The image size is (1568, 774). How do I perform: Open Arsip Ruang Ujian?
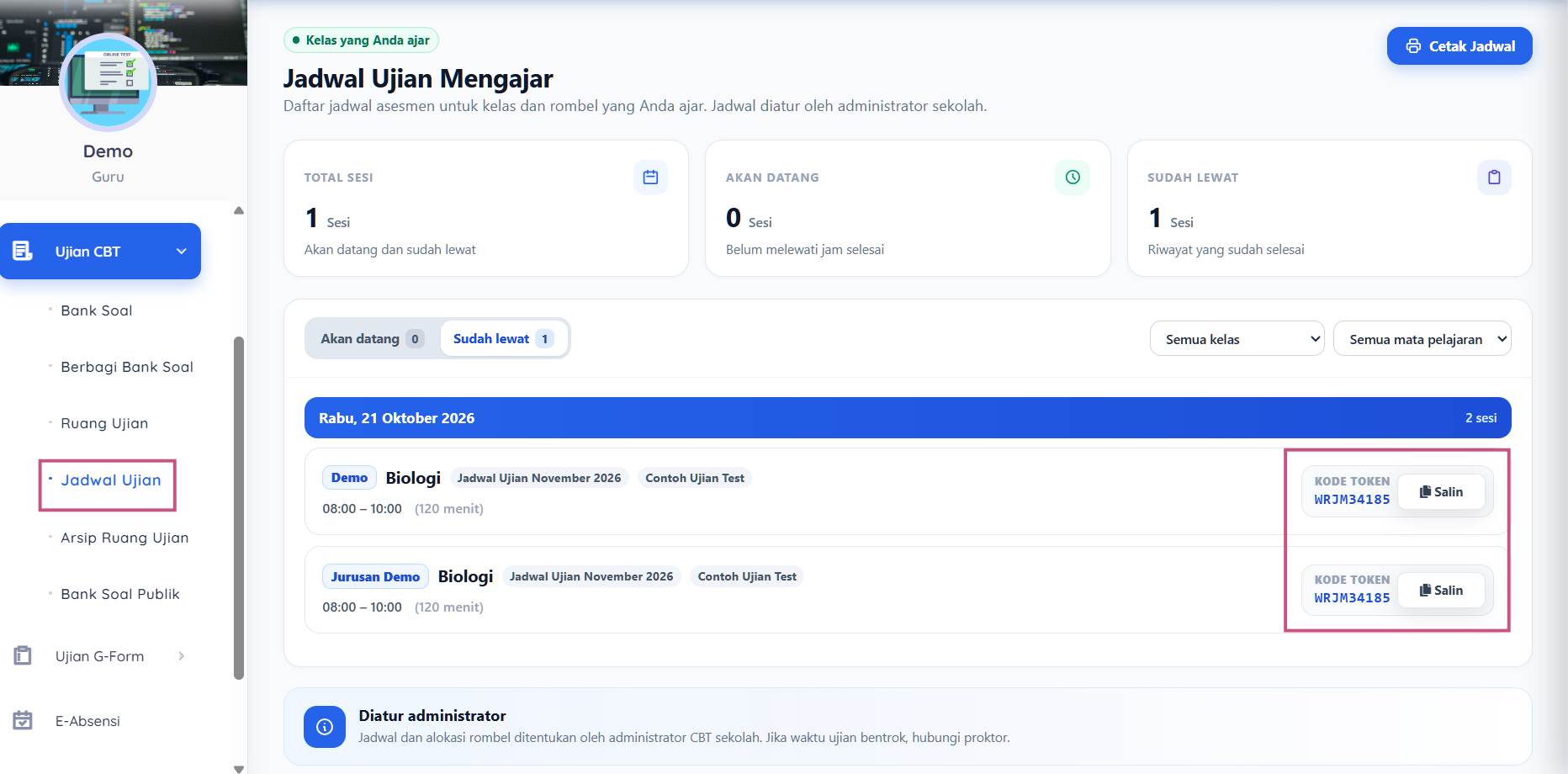point(124,538)
